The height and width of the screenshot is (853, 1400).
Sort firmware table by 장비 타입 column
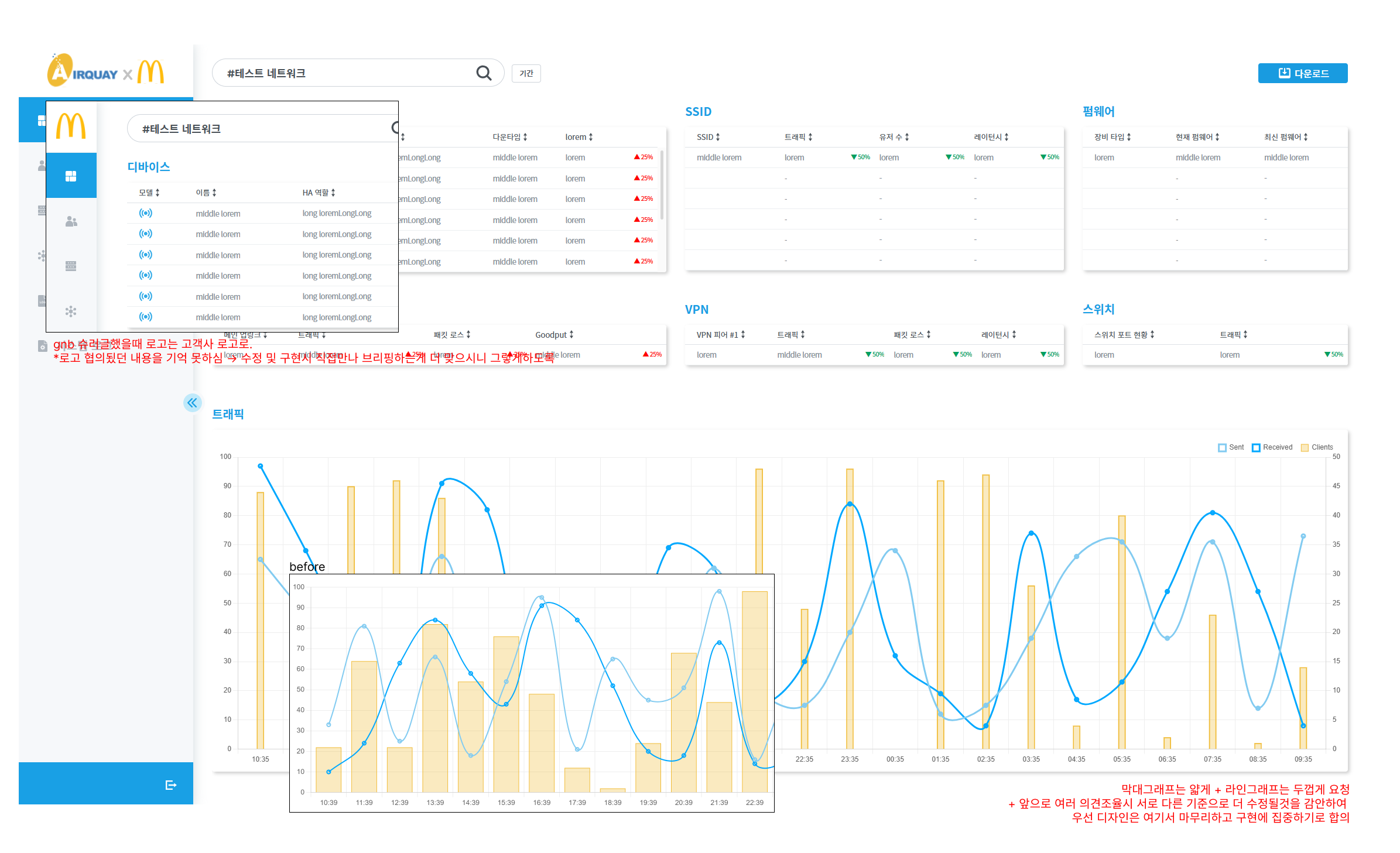1112,137
